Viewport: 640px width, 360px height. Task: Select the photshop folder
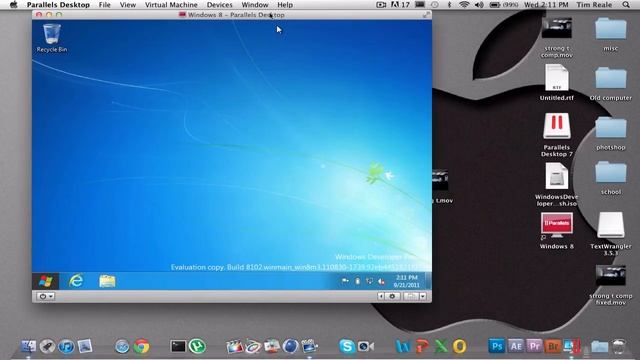click(611, 133)
